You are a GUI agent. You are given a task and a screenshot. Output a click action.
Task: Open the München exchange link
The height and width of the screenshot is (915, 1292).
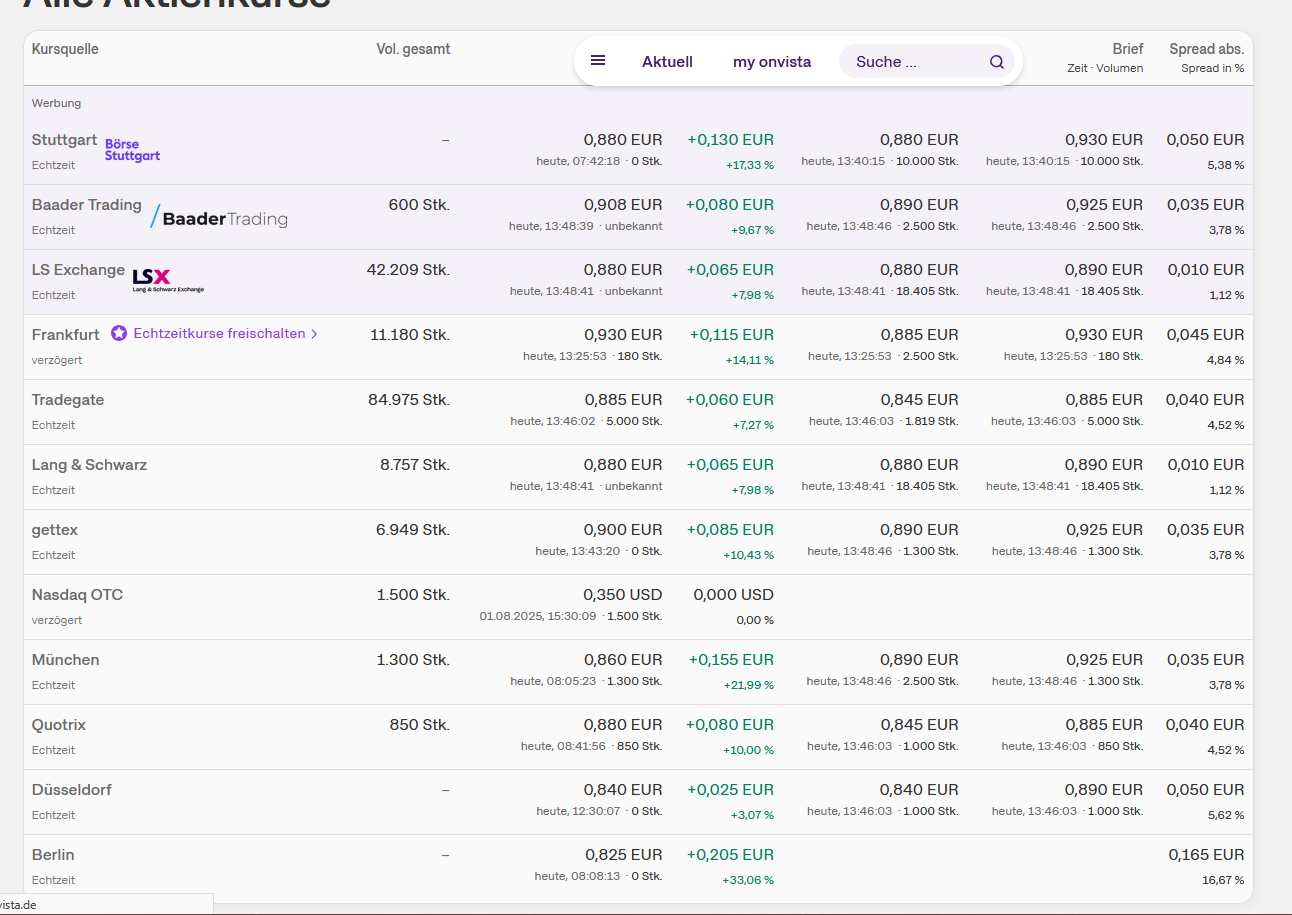pos(65,660)
